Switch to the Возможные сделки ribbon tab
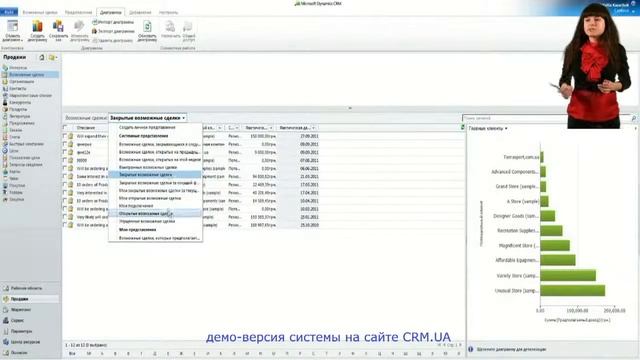The image size is (640, 360). [x=40, y=13]
